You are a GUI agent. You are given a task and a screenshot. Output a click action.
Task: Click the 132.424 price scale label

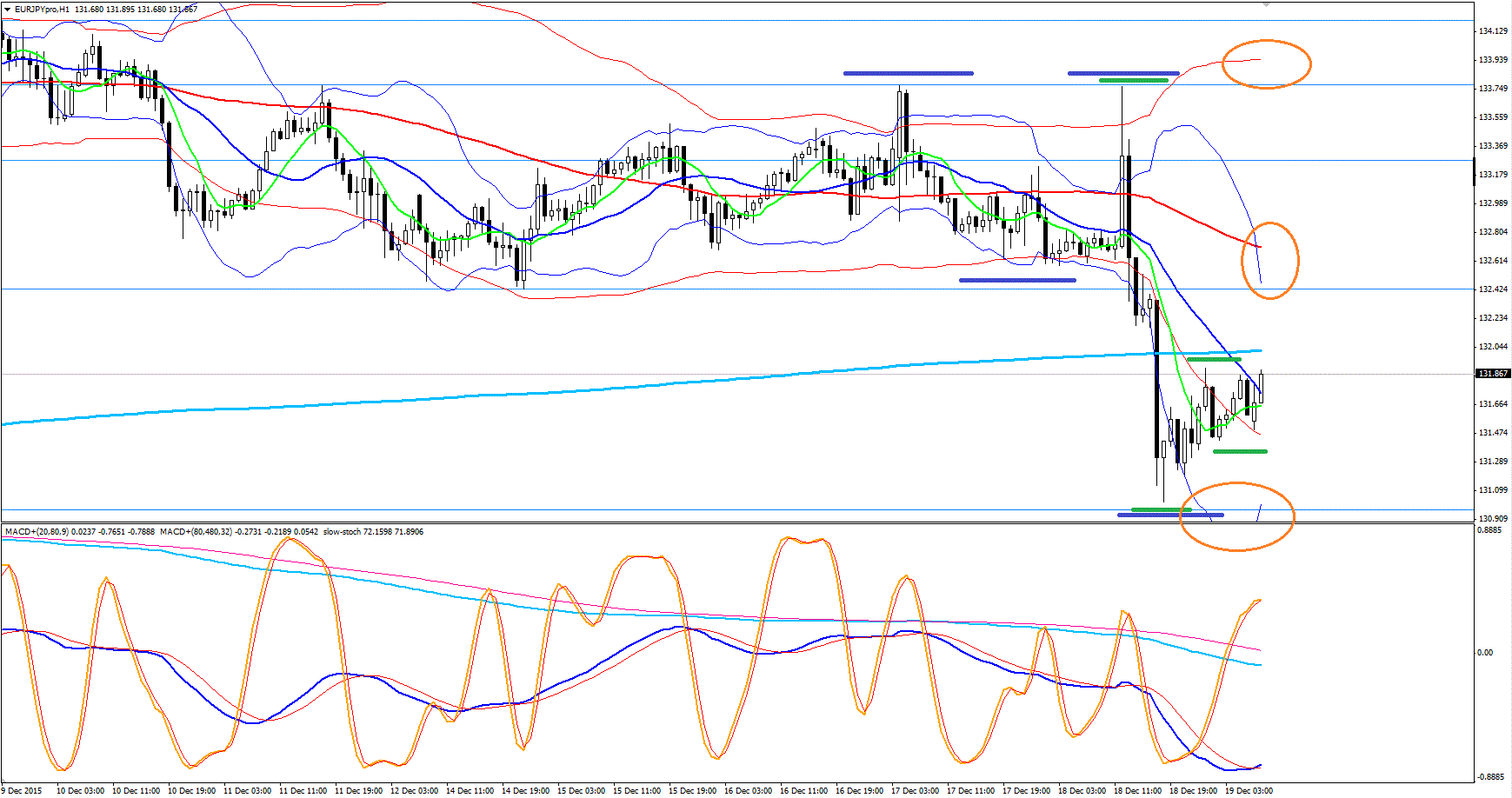[x=1493, y=289]
